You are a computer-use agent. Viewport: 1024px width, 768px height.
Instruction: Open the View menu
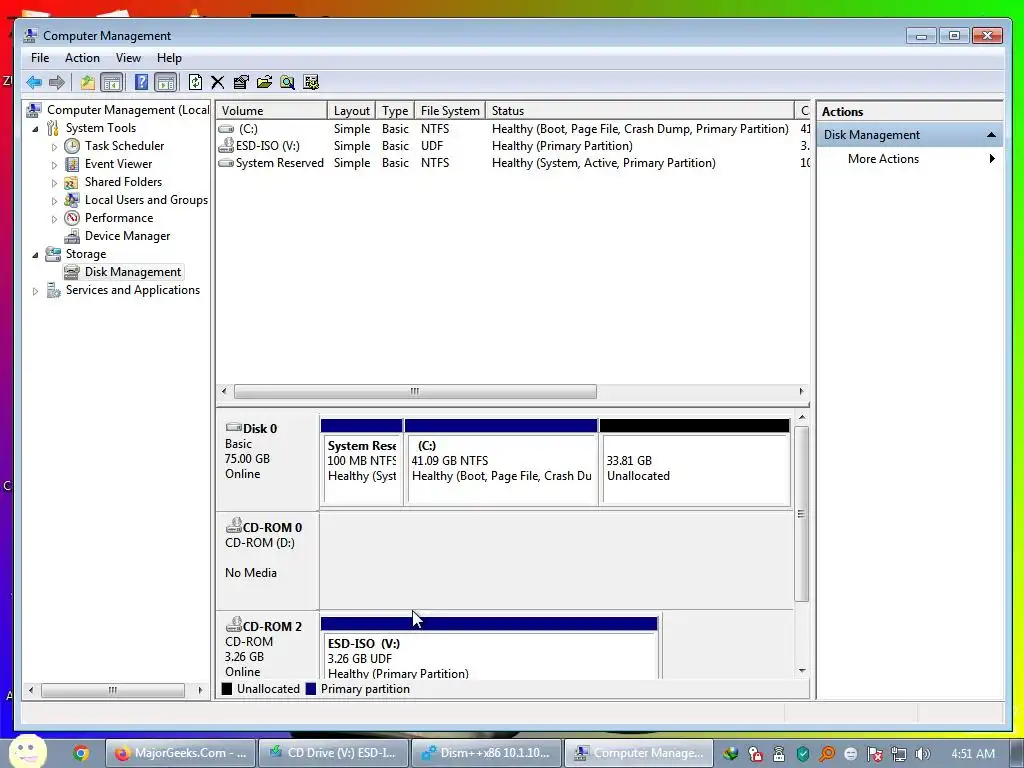click(128, 58)
